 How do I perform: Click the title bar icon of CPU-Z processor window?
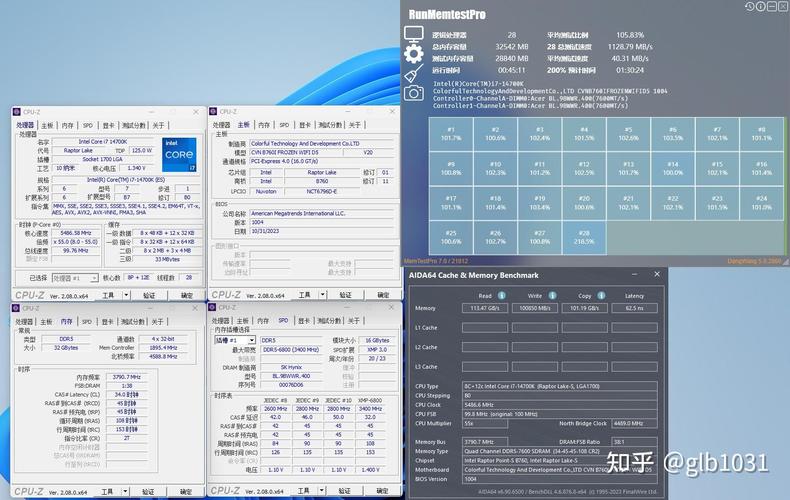point(17,111)
